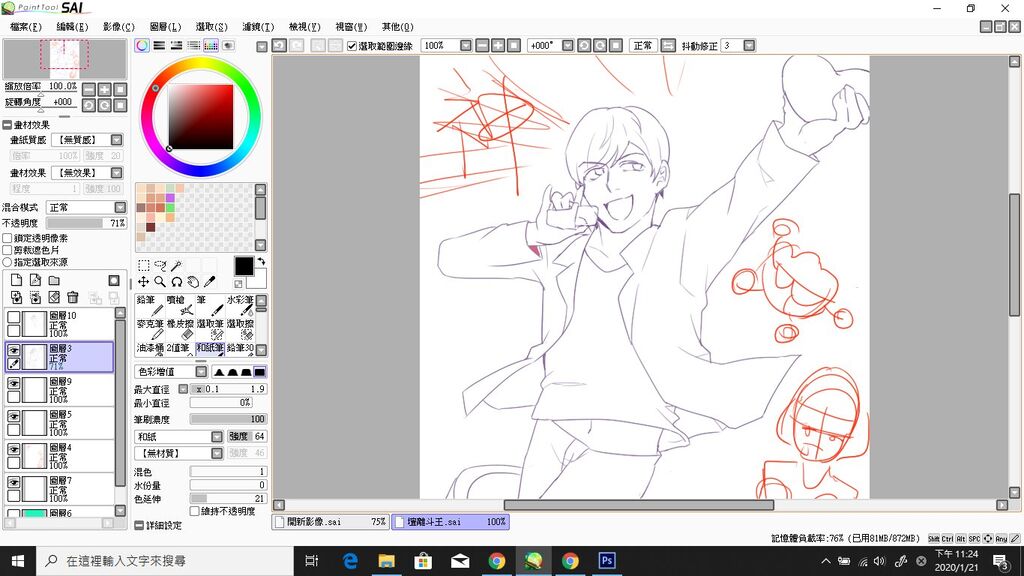This screenshot has height=576, width=1024.
Task: Flip canvas horizontally button in toolbar
Action: click(667, 45)
